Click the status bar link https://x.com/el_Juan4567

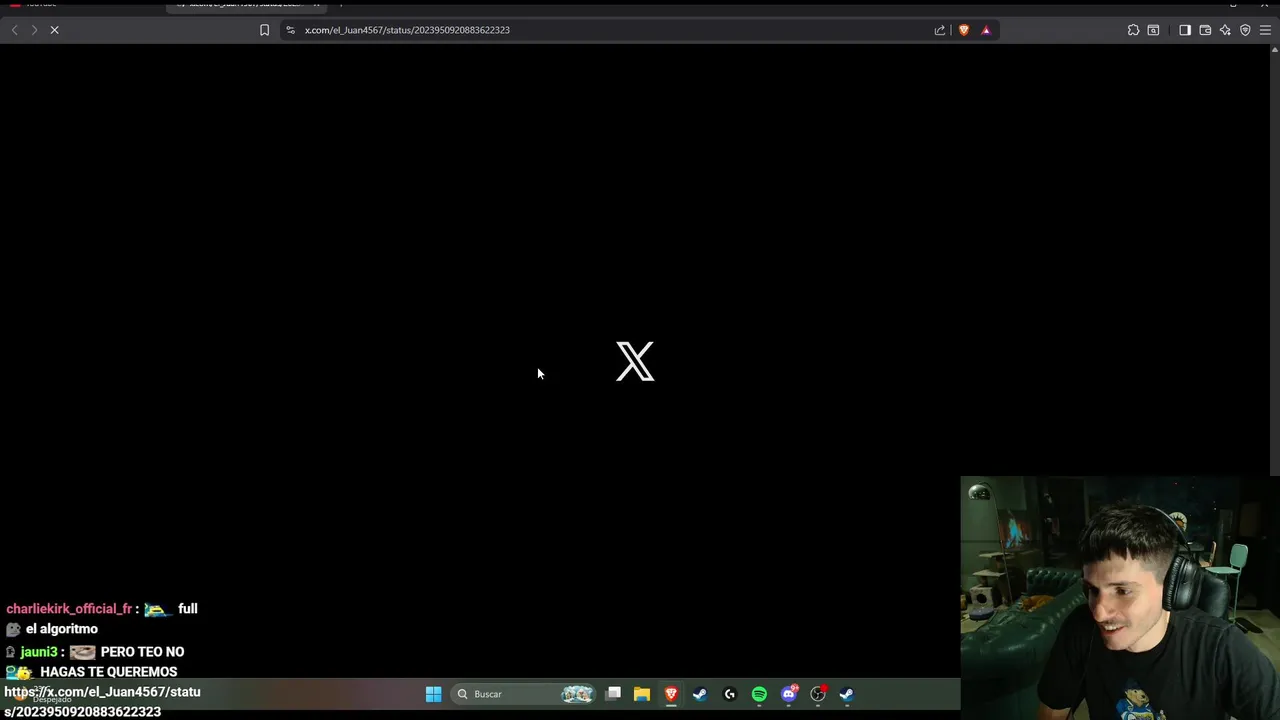click(102, 702)
